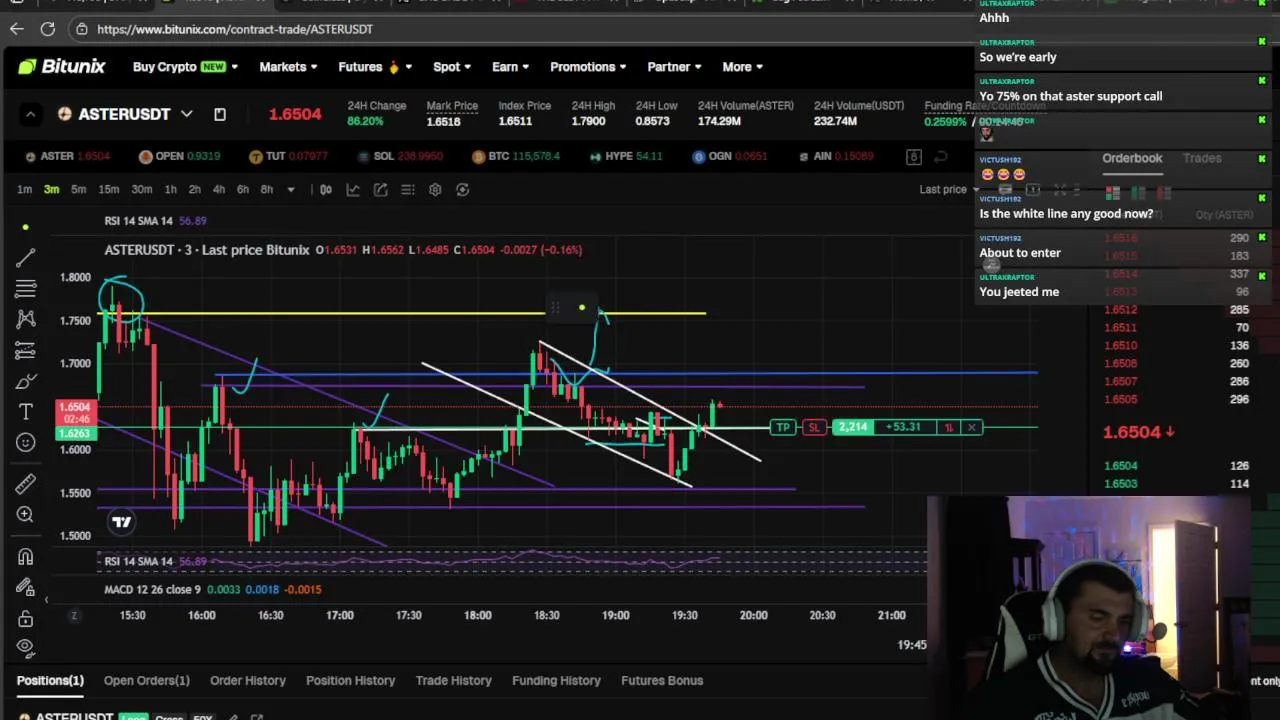Open chart settings gear
Screen dimensions: 1280x720
tap(435, 189)
